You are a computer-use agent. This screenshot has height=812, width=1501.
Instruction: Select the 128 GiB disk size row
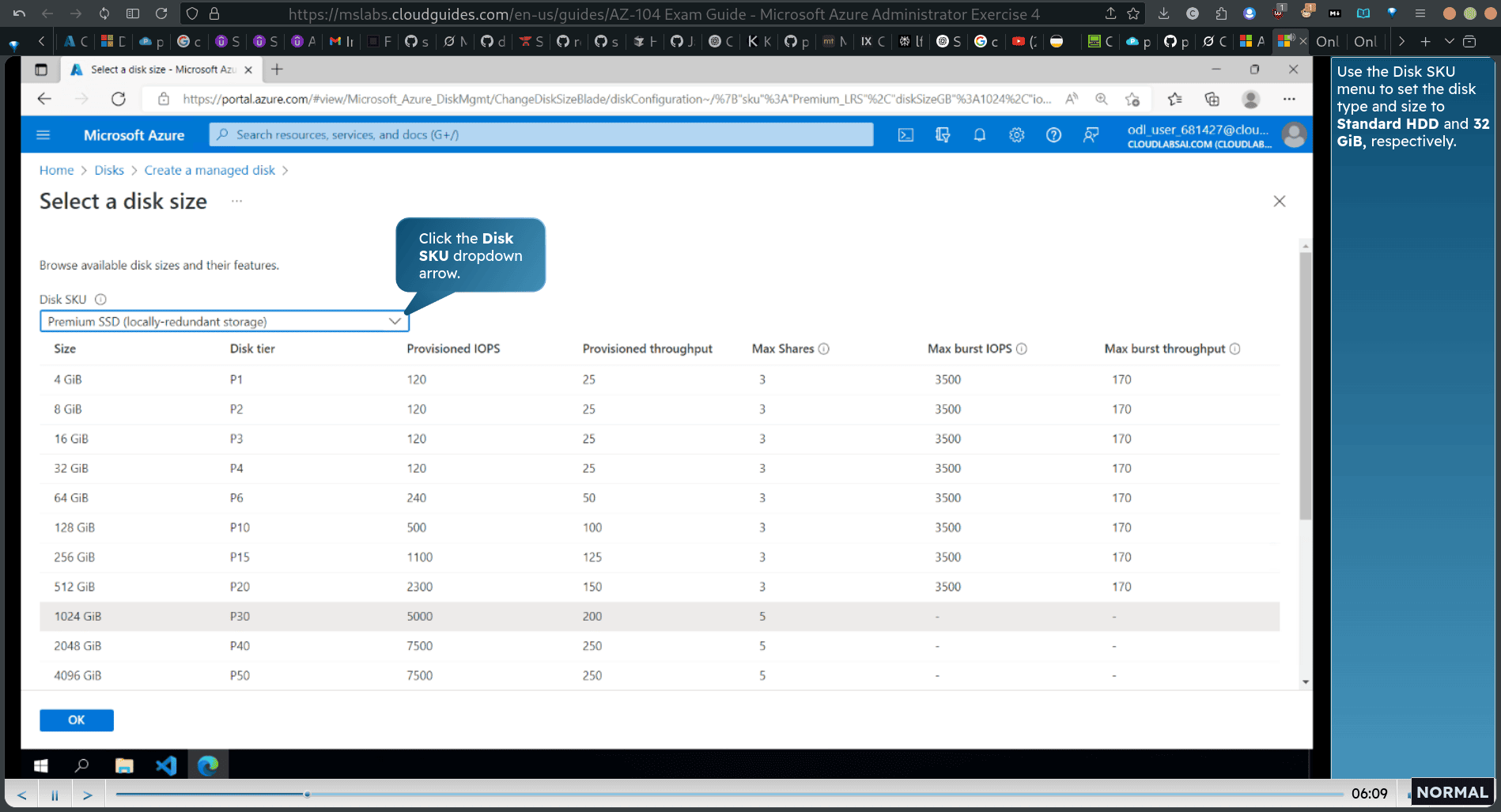(x=660, y=527)
